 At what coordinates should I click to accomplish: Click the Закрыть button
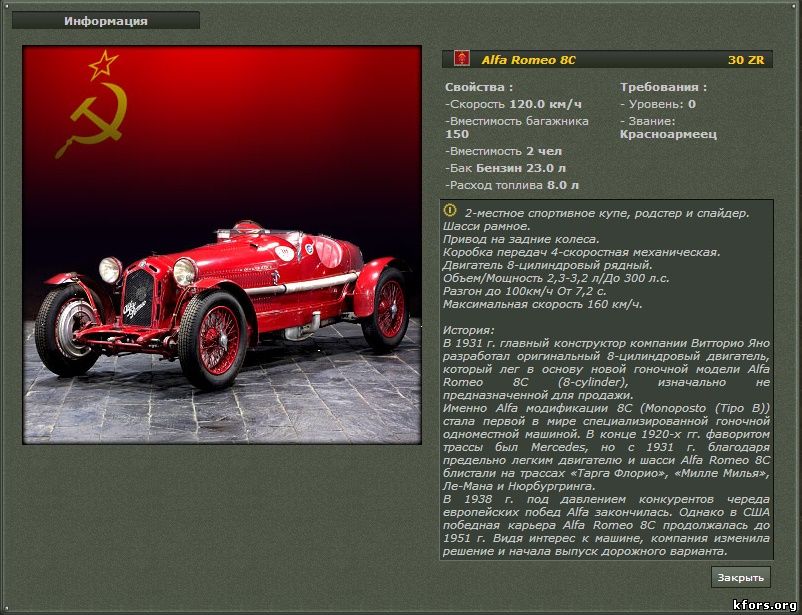tap(741, 577)
